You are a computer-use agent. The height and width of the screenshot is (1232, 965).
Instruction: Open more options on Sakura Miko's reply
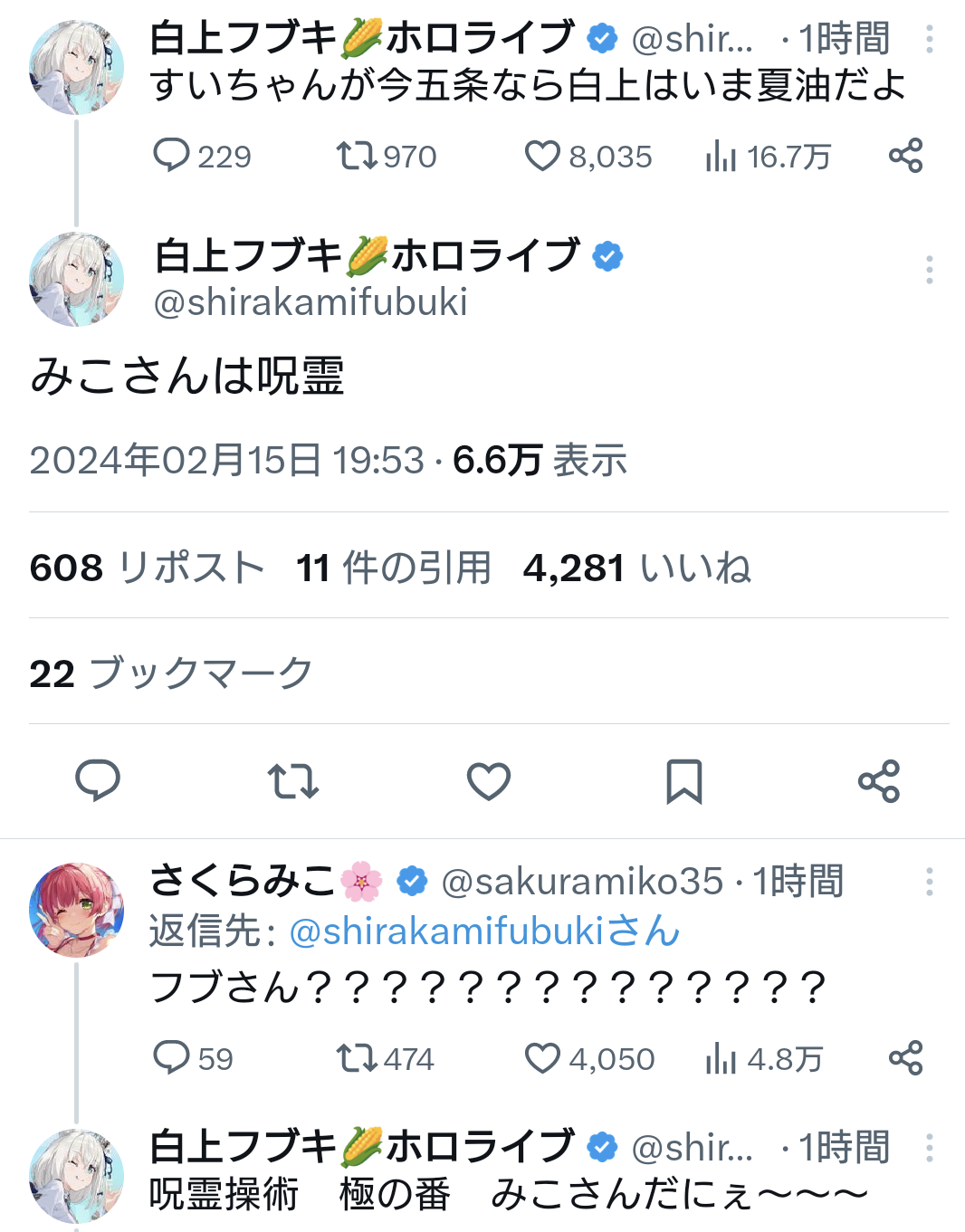(930, 882)
